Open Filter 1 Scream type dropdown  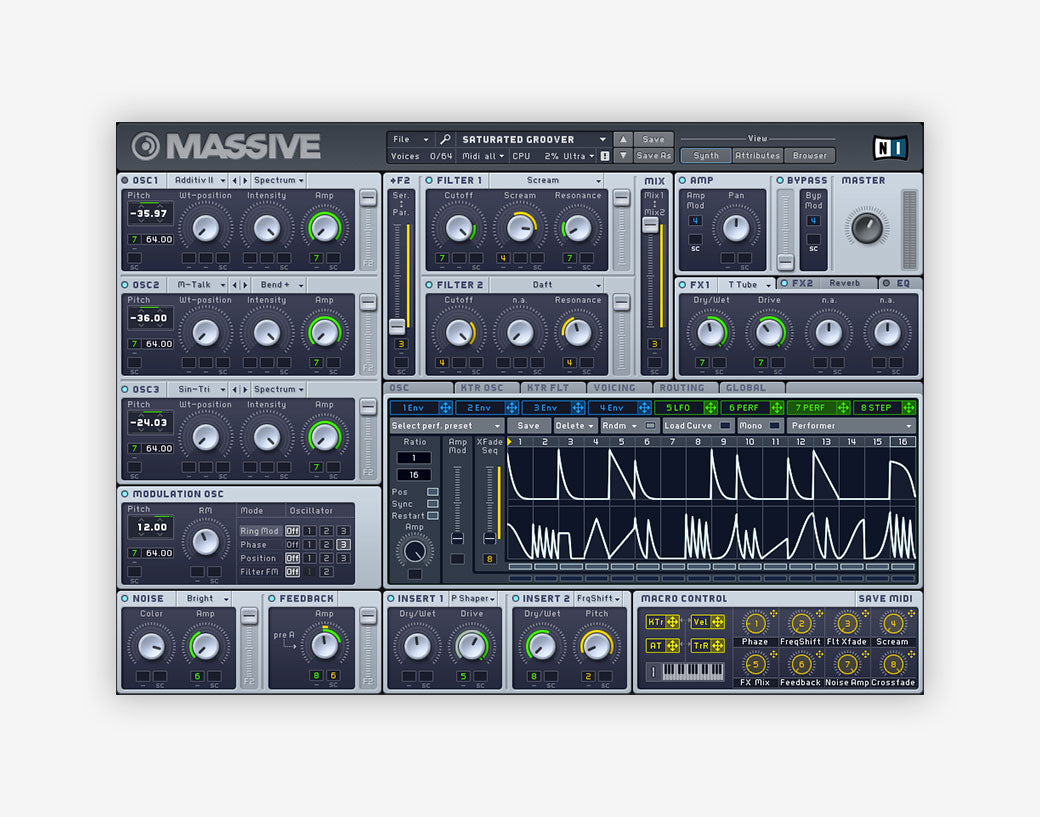pyautogui.click(x=547, y=180)
